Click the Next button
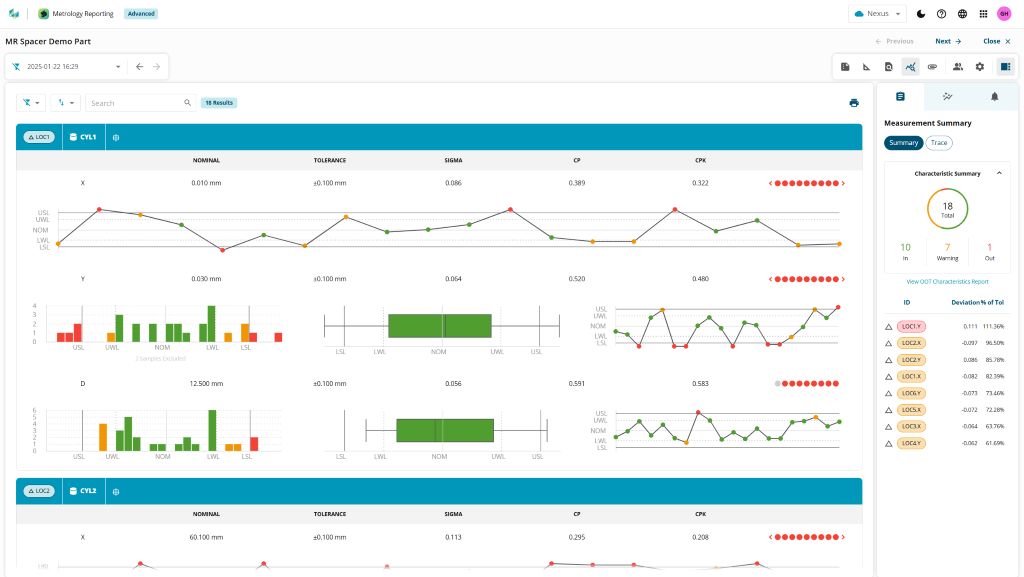Viewport: 1024px width, 577px height. pyautogui.click(x=947, y=42)
